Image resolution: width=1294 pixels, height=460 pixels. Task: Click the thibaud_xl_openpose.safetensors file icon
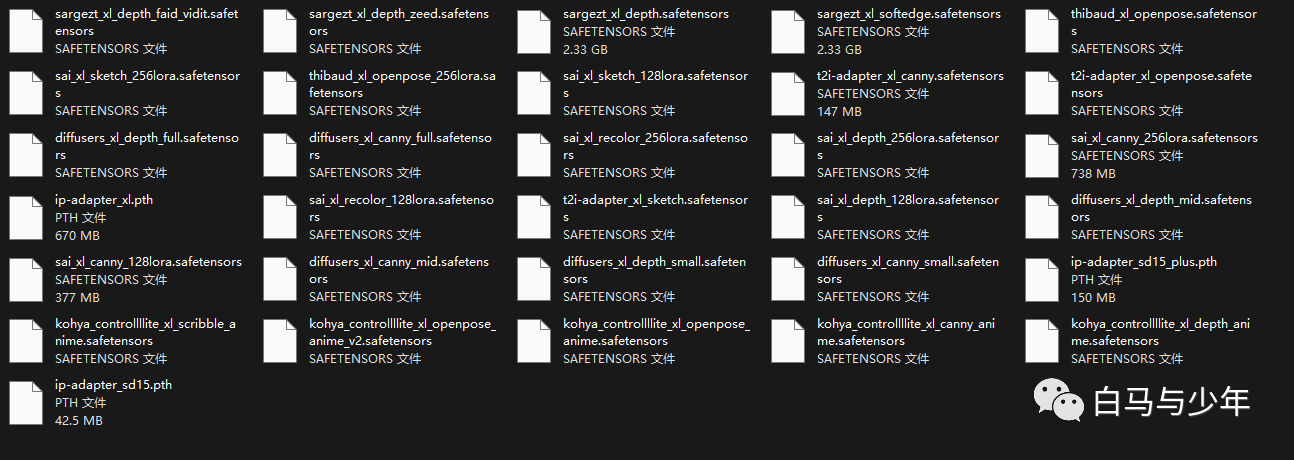click(1042, 31)
